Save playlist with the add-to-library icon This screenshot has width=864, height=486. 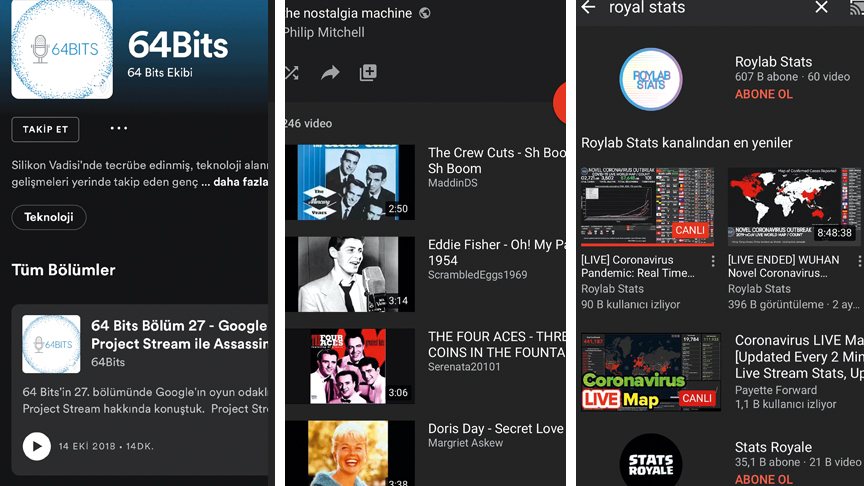(x=368, y=72)
